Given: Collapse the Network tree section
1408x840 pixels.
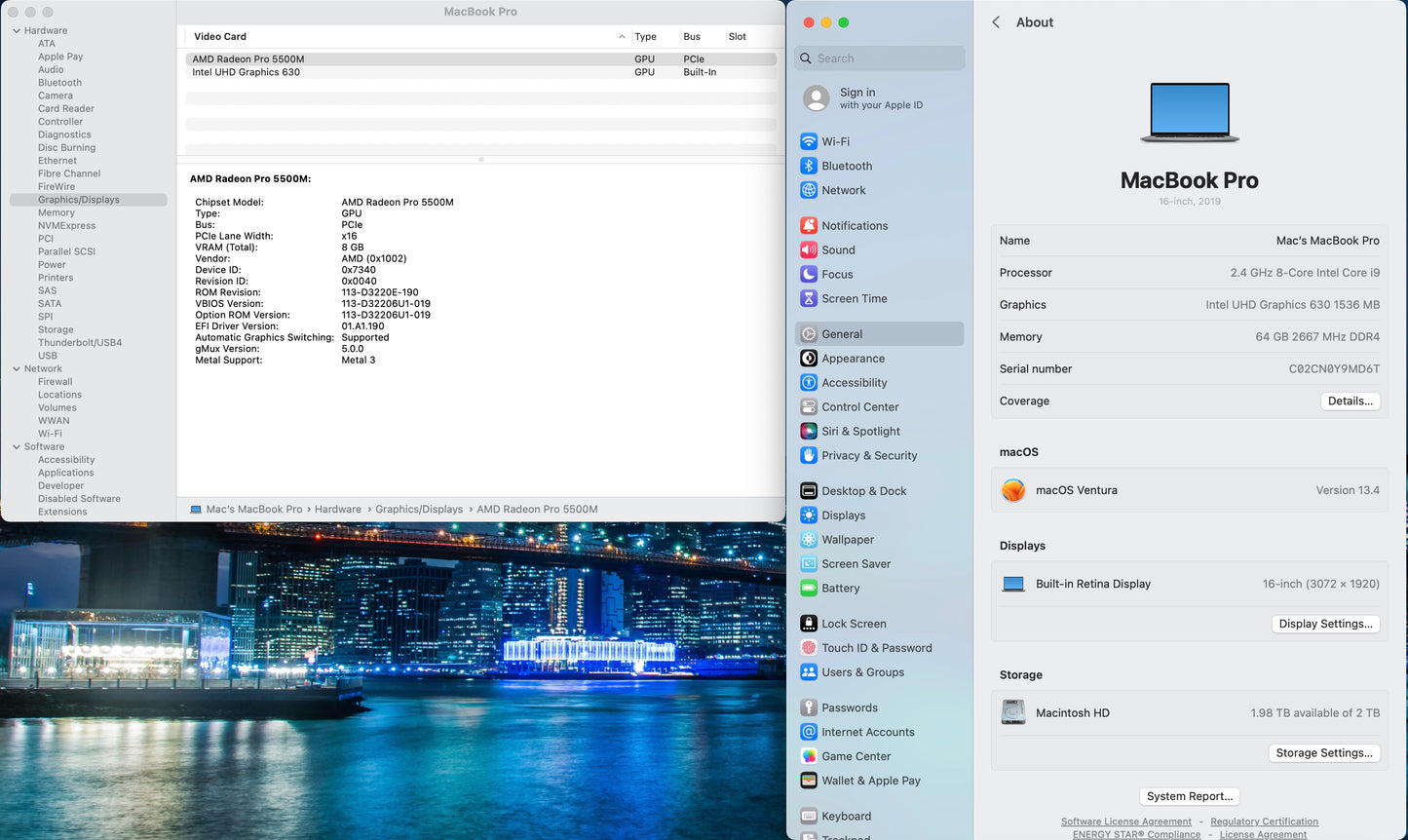Looking at the screenshot, I should tap(17, 368).
